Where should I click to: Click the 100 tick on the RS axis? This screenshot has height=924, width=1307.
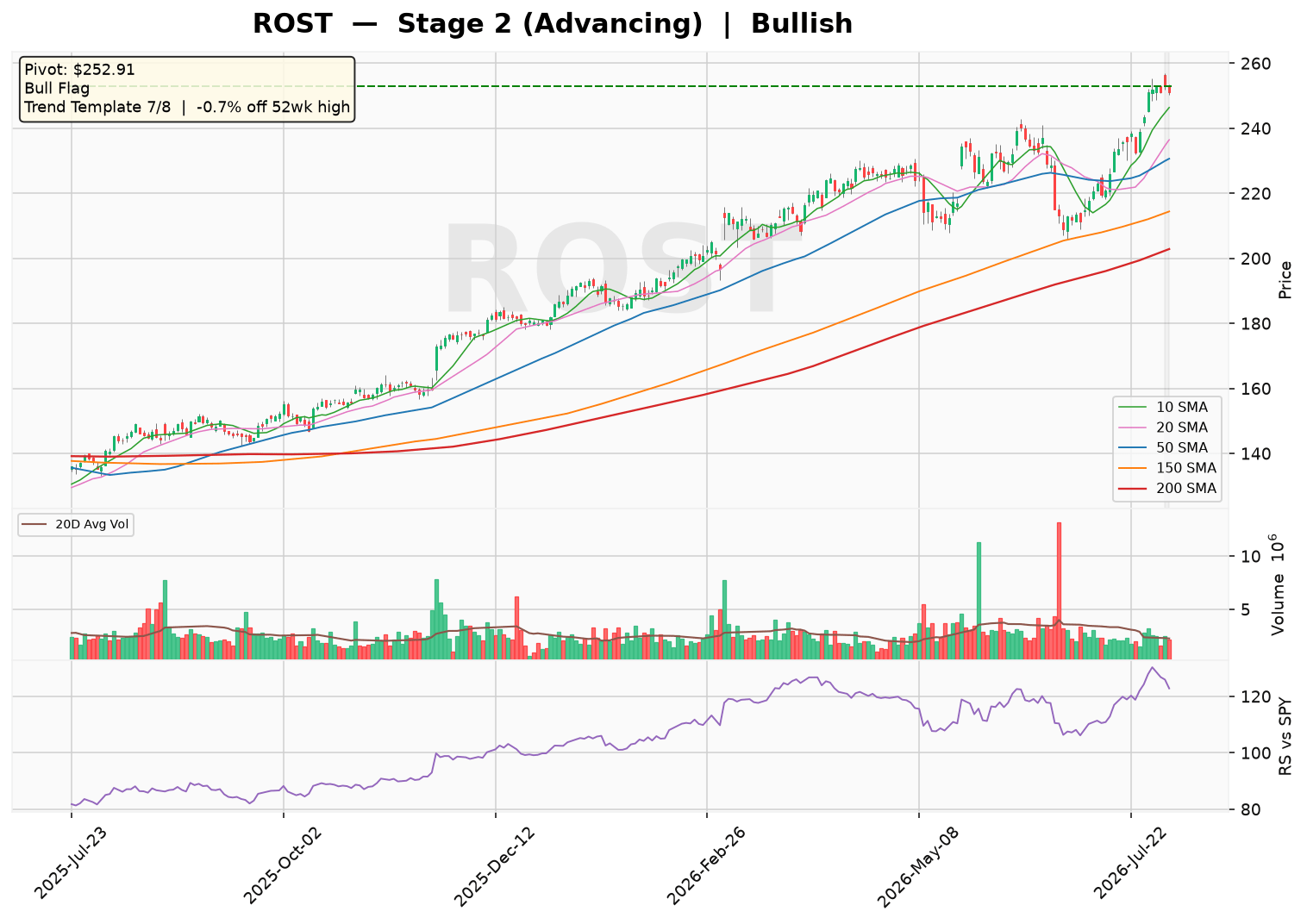point(1258,753)
